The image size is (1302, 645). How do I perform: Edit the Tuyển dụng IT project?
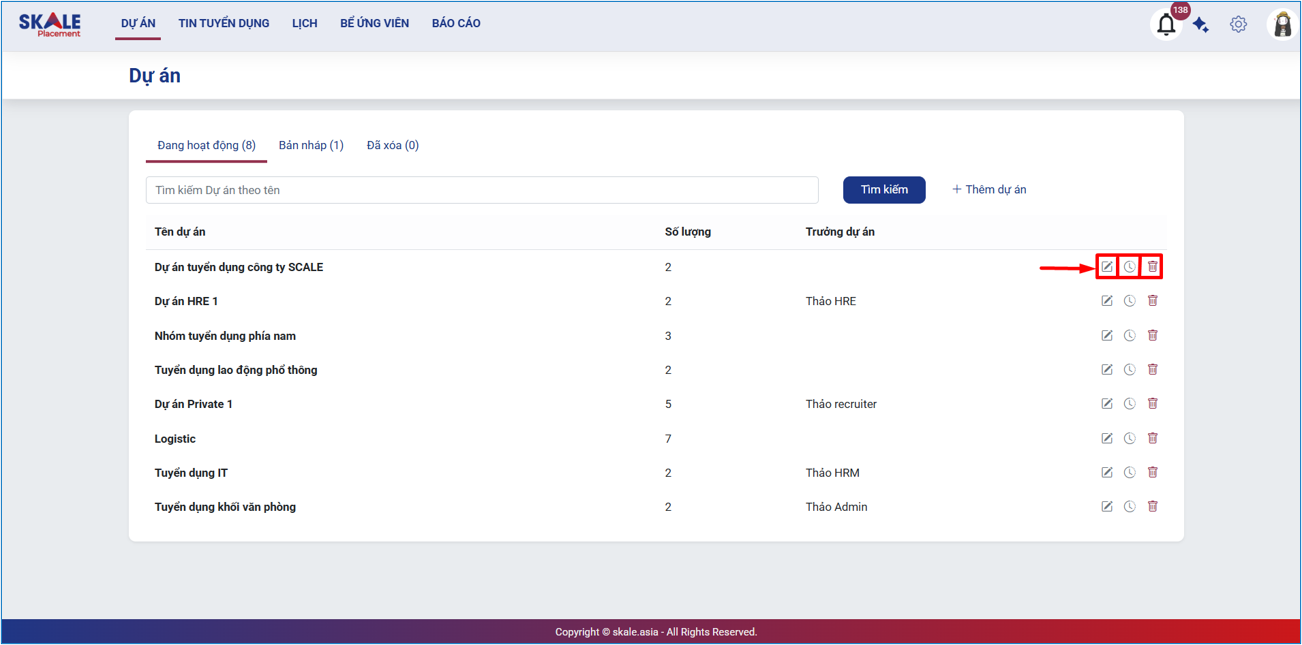tap(1107, 472)
